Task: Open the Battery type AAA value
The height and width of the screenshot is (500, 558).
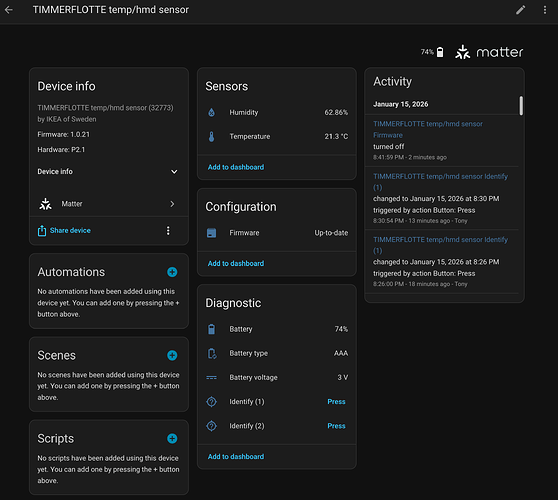Action: point(341,353)
